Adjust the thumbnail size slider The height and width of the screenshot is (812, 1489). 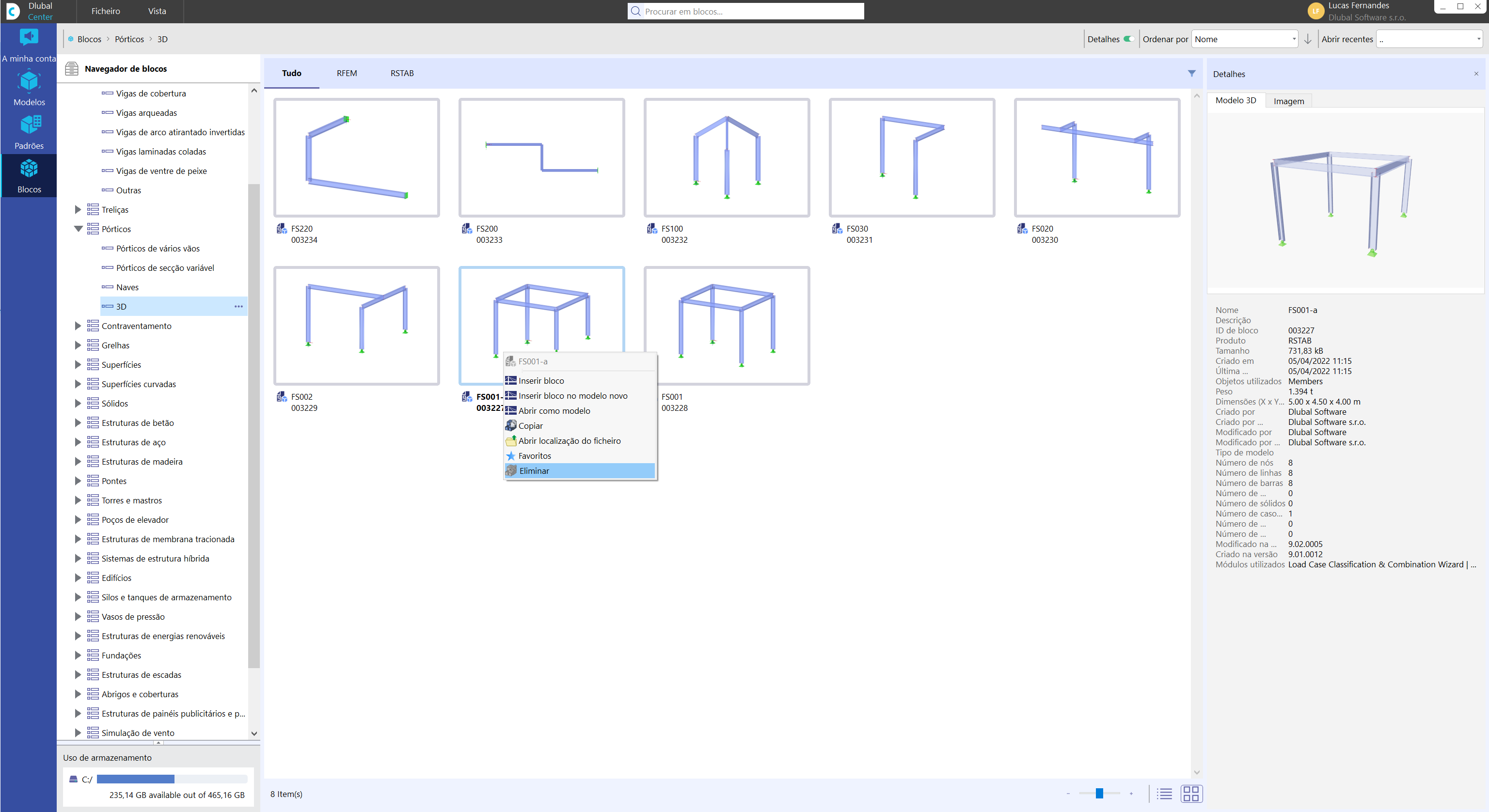[x=1099, y=794]
